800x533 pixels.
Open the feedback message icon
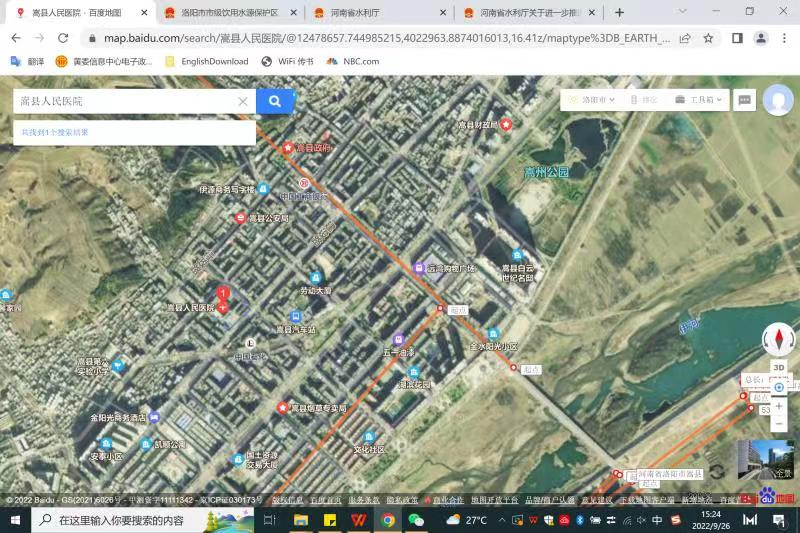pos(744,100)
